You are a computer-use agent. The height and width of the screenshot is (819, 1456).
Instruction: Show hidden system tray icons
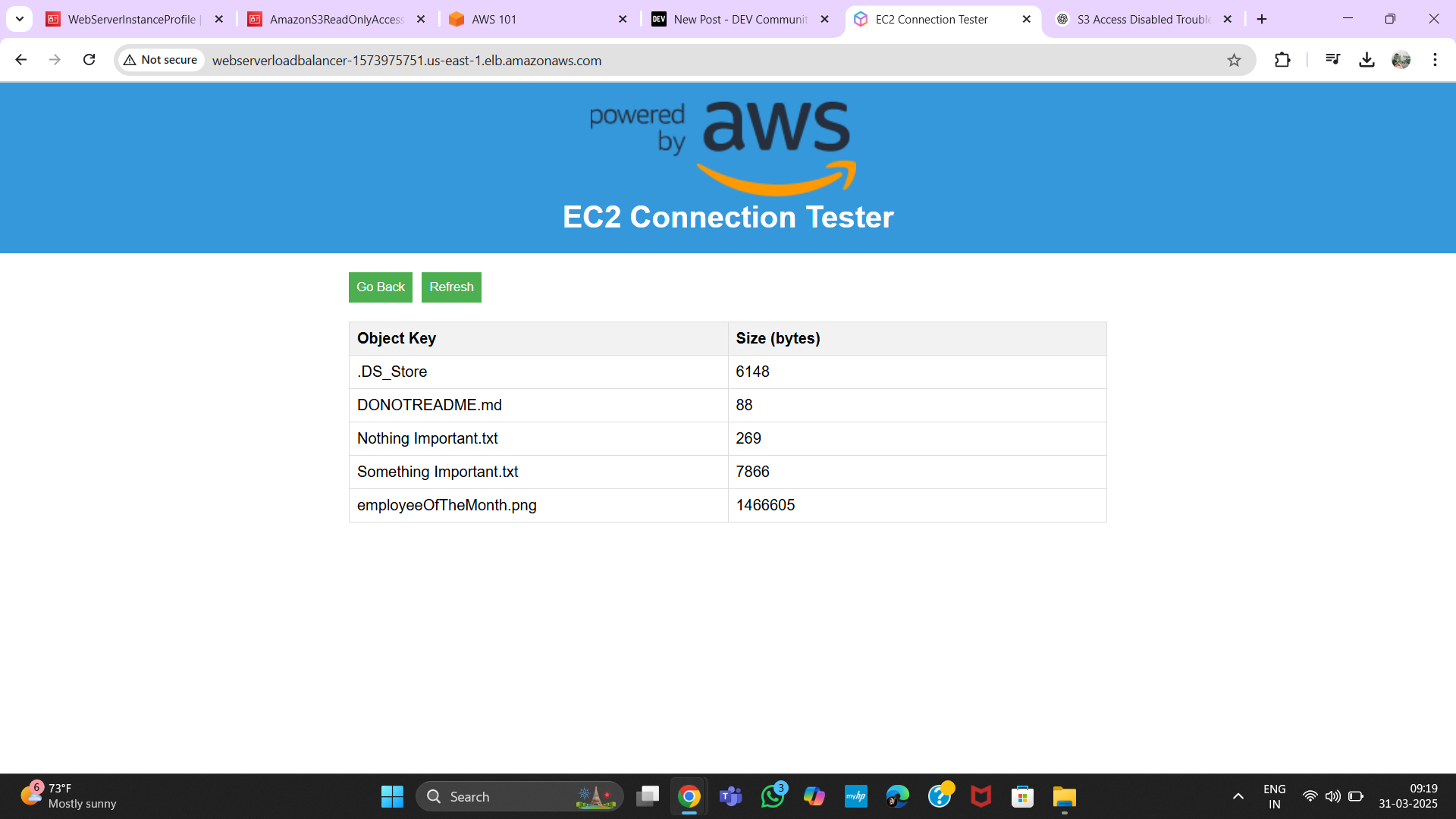point(1238,796)
